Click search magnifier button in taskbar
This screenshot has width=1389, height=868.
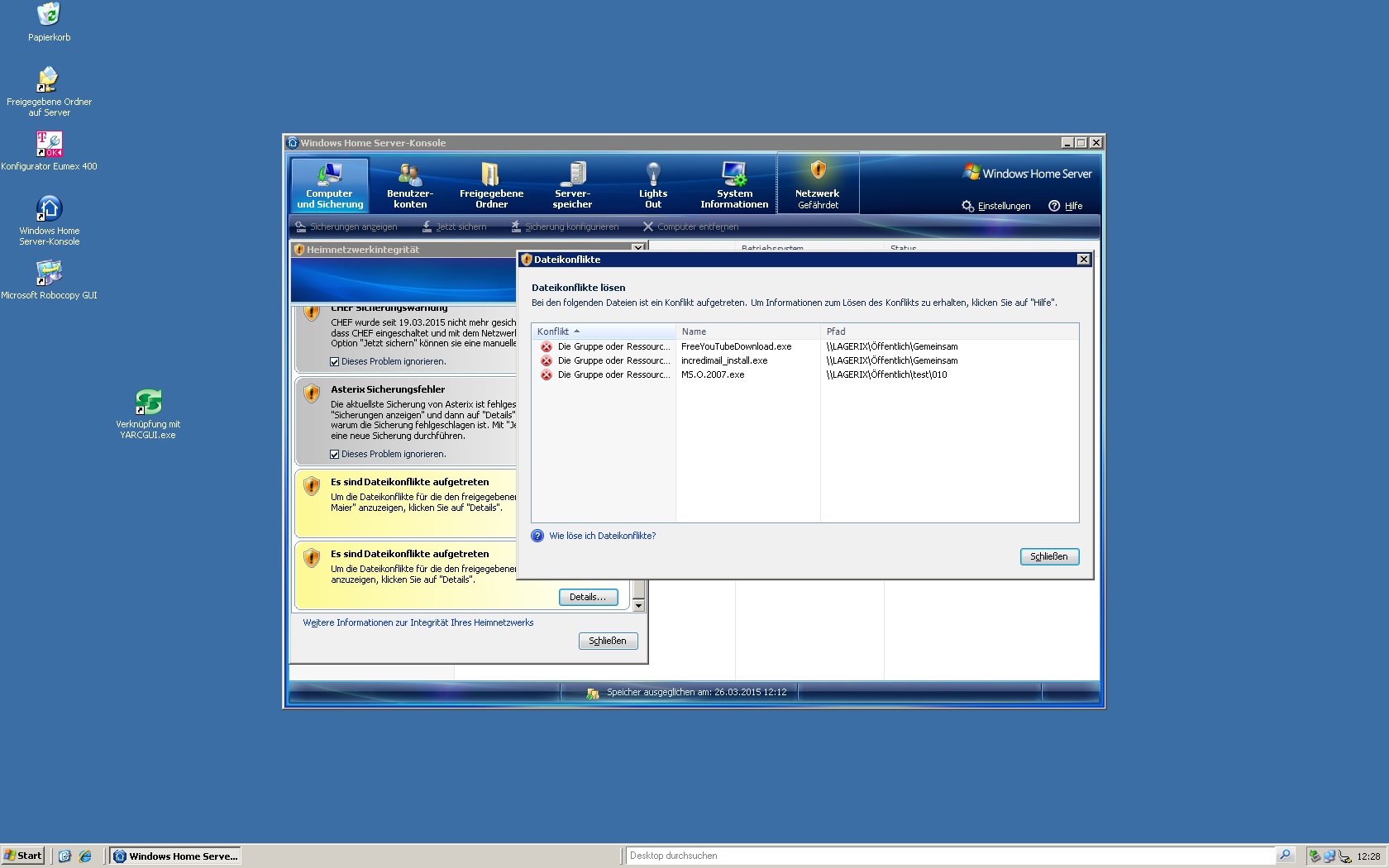(1285, 856)
